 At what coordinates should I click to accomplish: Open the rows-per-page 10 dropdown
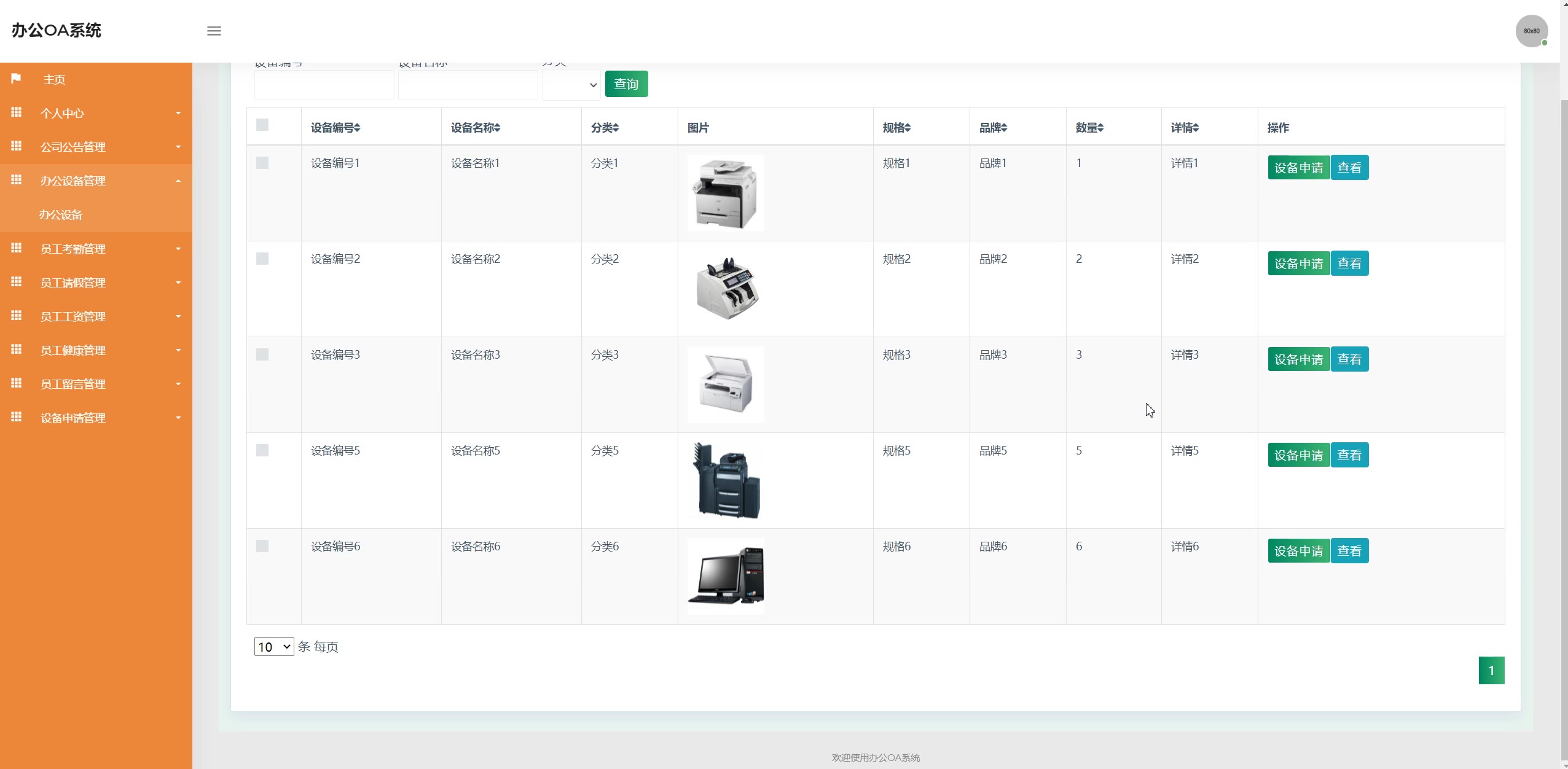click(274, 646)
